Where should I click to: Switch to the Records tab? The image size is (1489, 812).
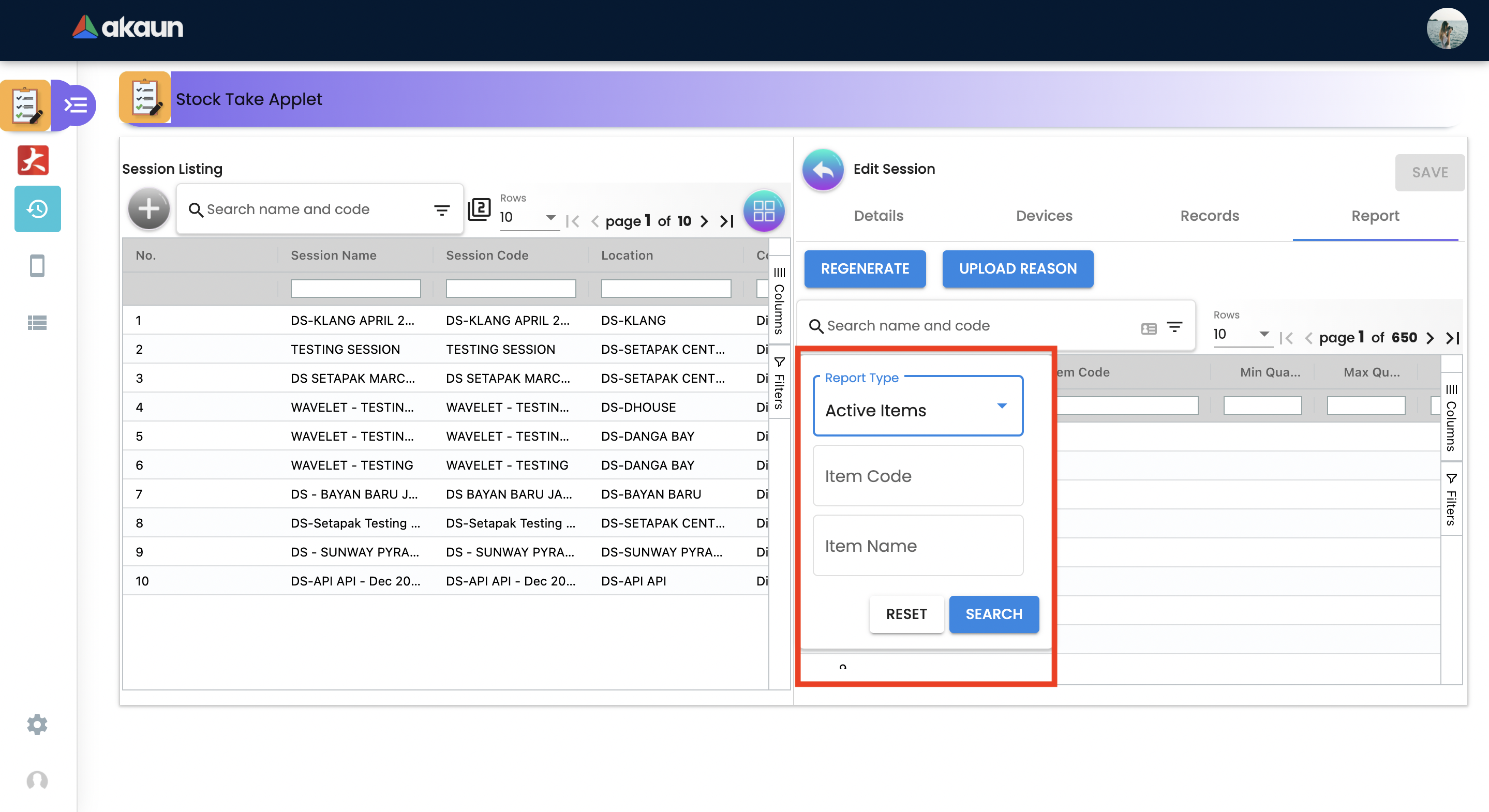pyautogui.click(x=1209, y=216)
